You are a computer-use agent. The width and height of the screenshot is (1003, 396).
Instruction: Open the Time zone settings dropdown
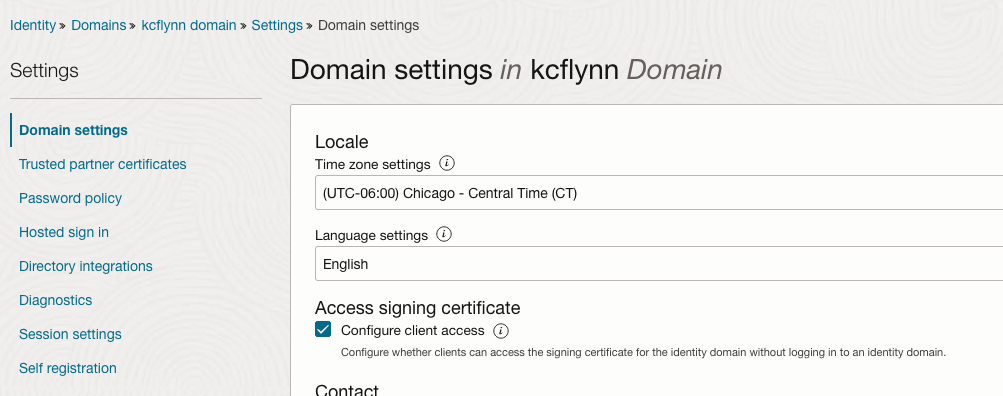tap(659, 193)
